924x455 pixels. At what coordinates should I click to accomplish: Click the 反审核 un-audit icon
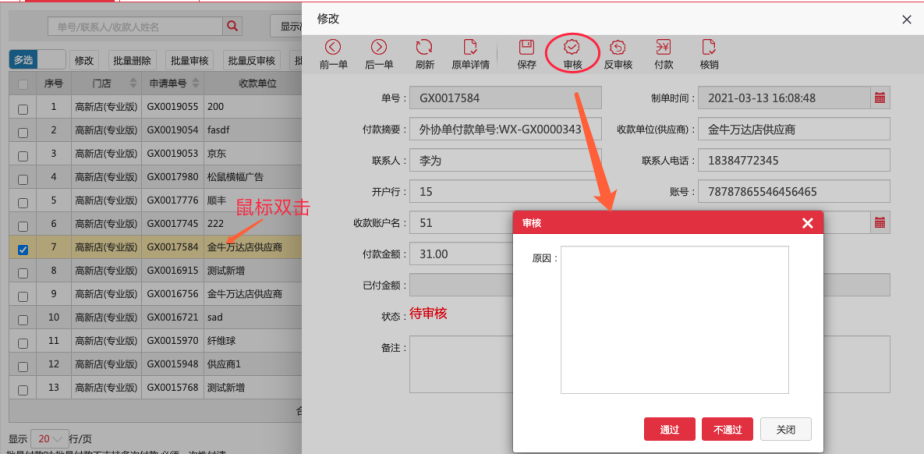tap(618, 47)
